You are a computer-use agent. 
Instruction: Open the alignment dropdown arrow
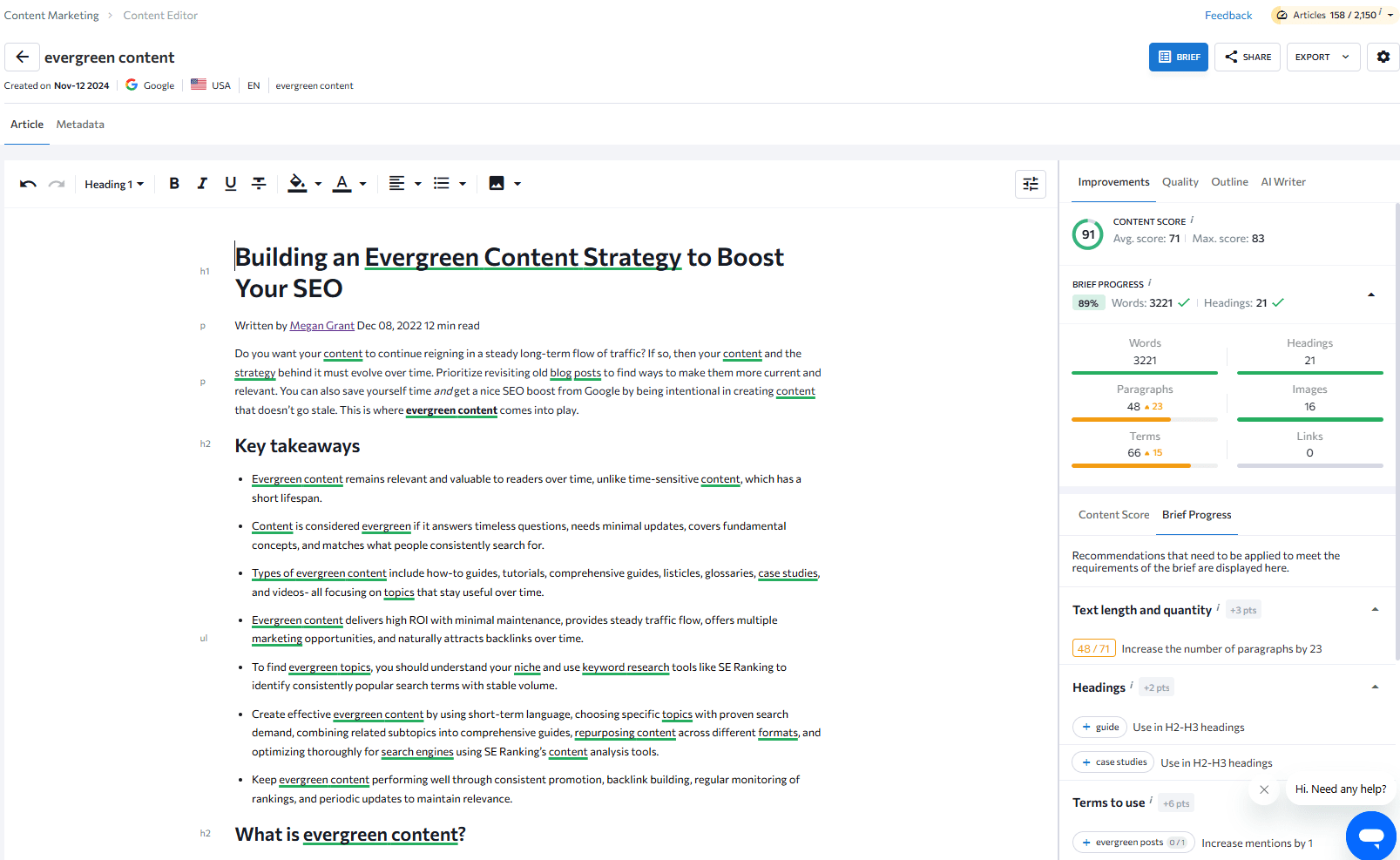coord(418,184)
